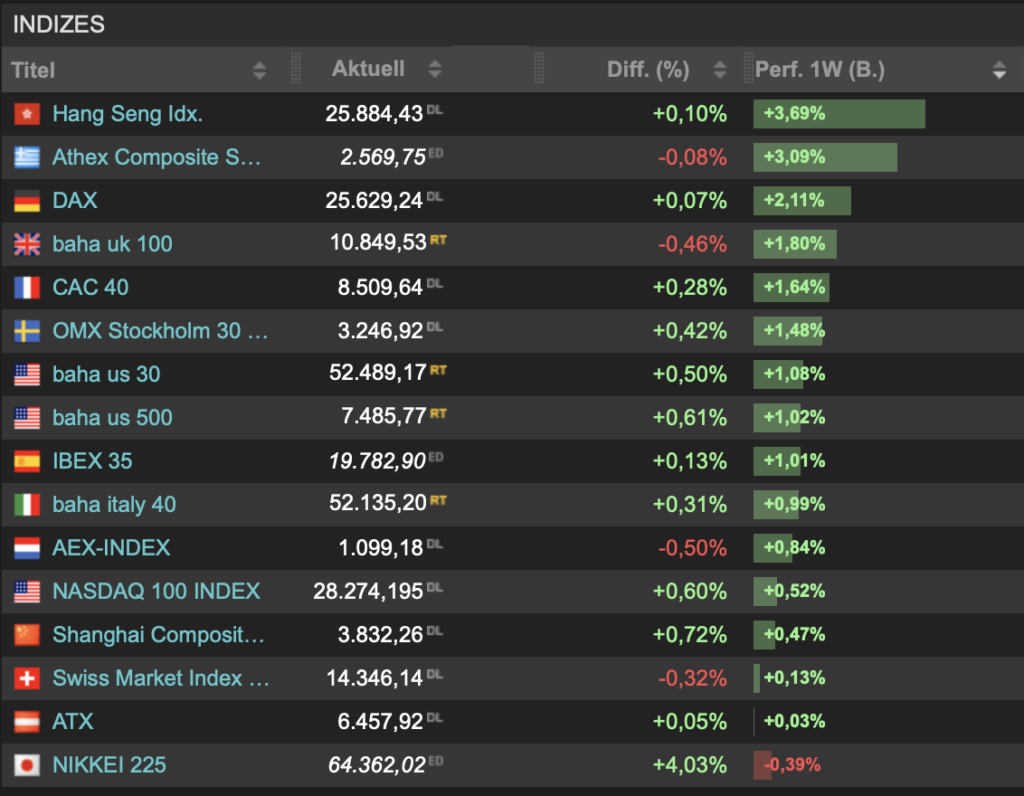Sort by Titel using its sort arrows
1024x796 pixels.
point(259,71)
